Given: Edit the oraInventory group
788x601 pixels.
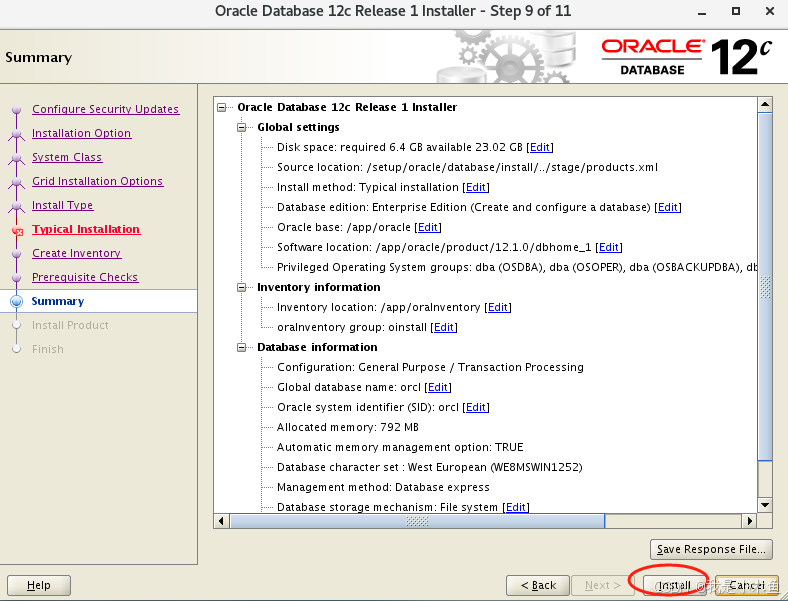Looking at the screenshot, I should tap(444, 327).
